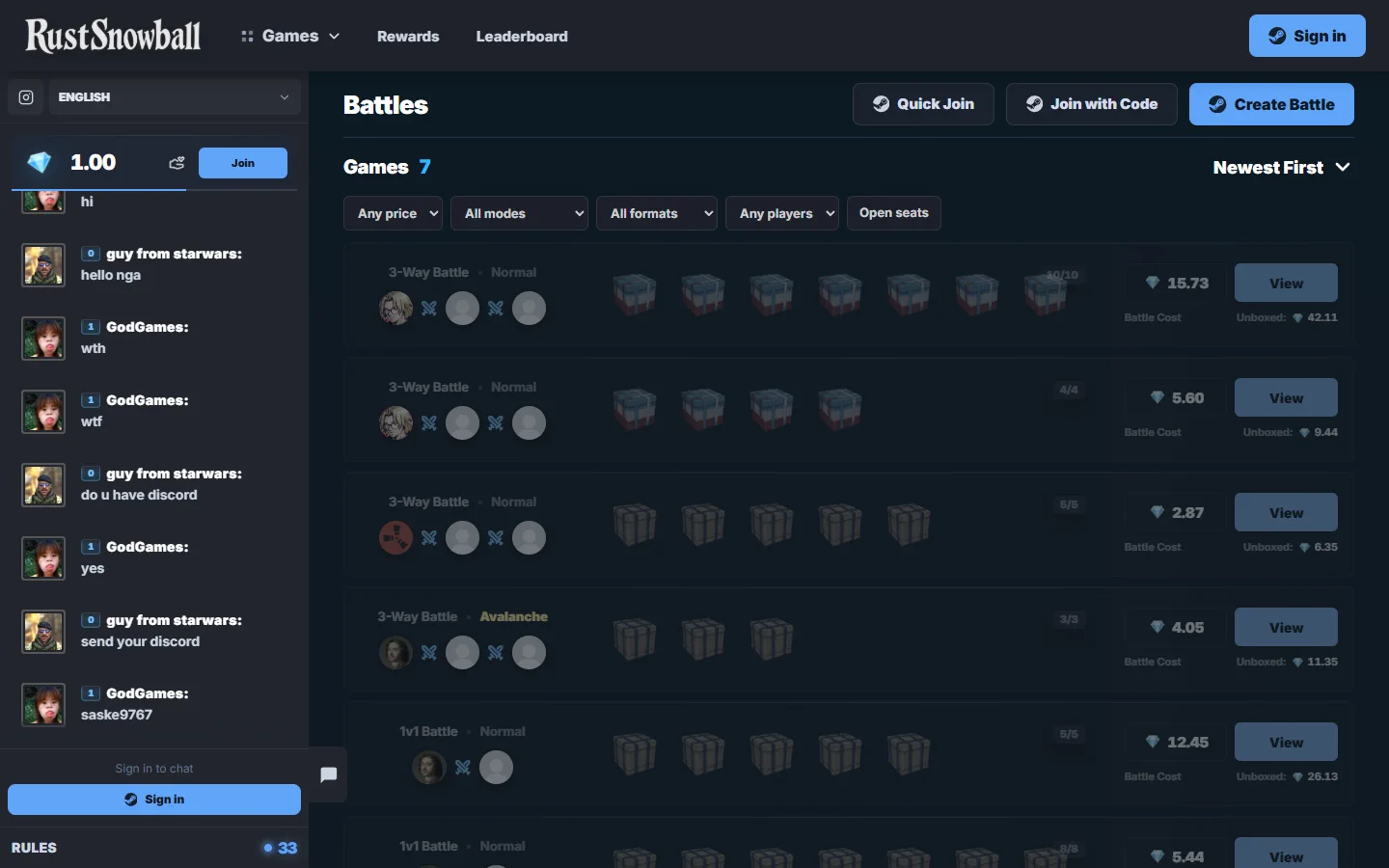1389x868 pixels.
Task: Click player avatar in the Avalanche battle
Action: tap(395, 653)
